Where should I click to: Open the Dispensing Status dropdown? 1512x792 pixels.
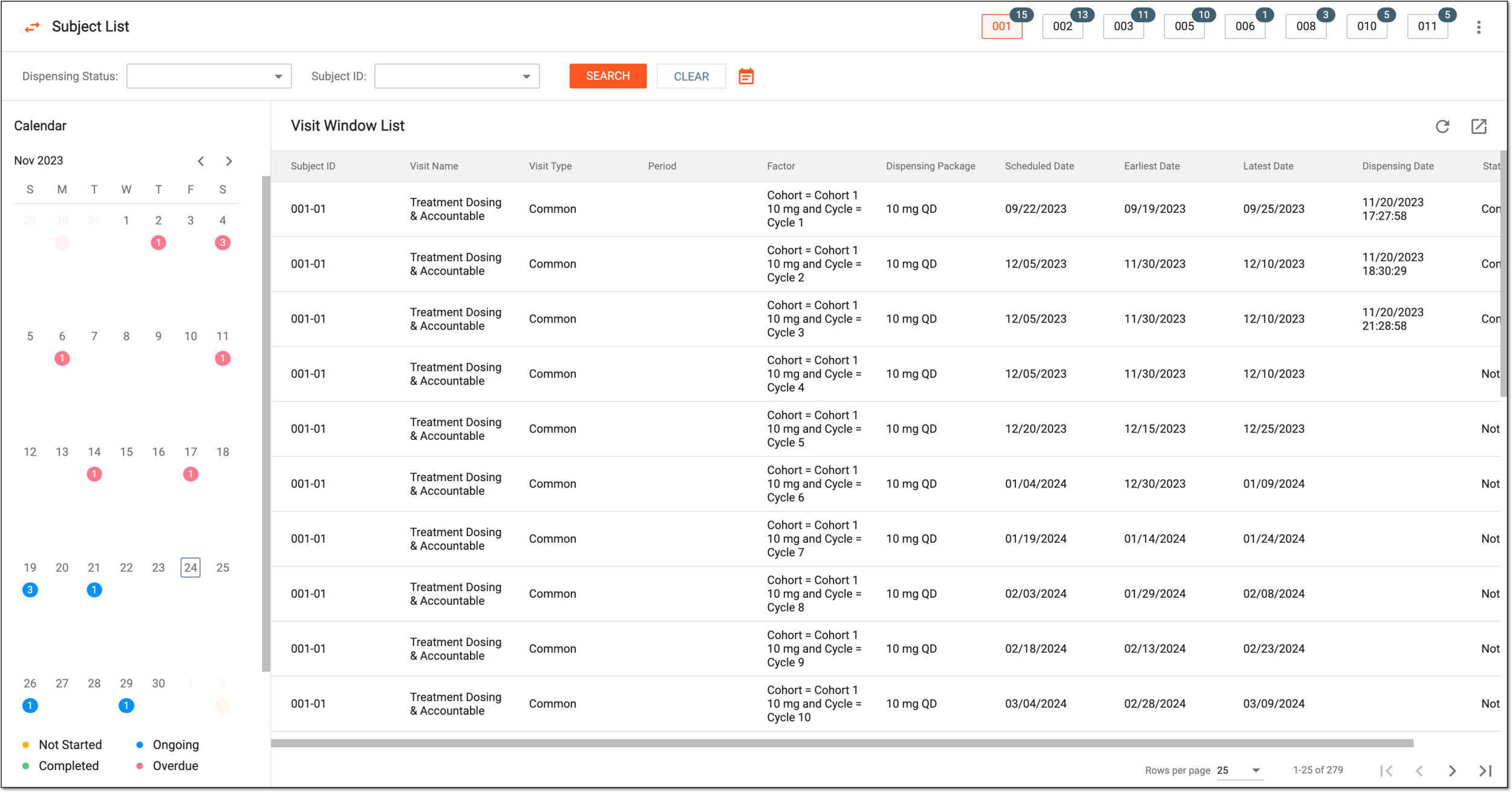click(x=209, y=76)
